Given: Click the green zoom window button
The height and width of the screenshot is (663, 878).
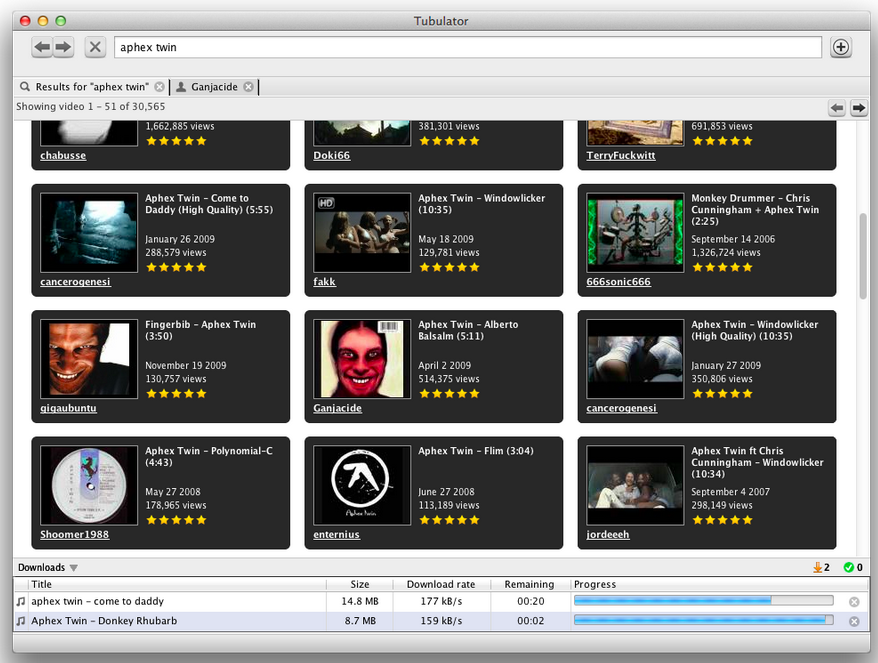Looking at the screenshot, I should click(60, 21).
